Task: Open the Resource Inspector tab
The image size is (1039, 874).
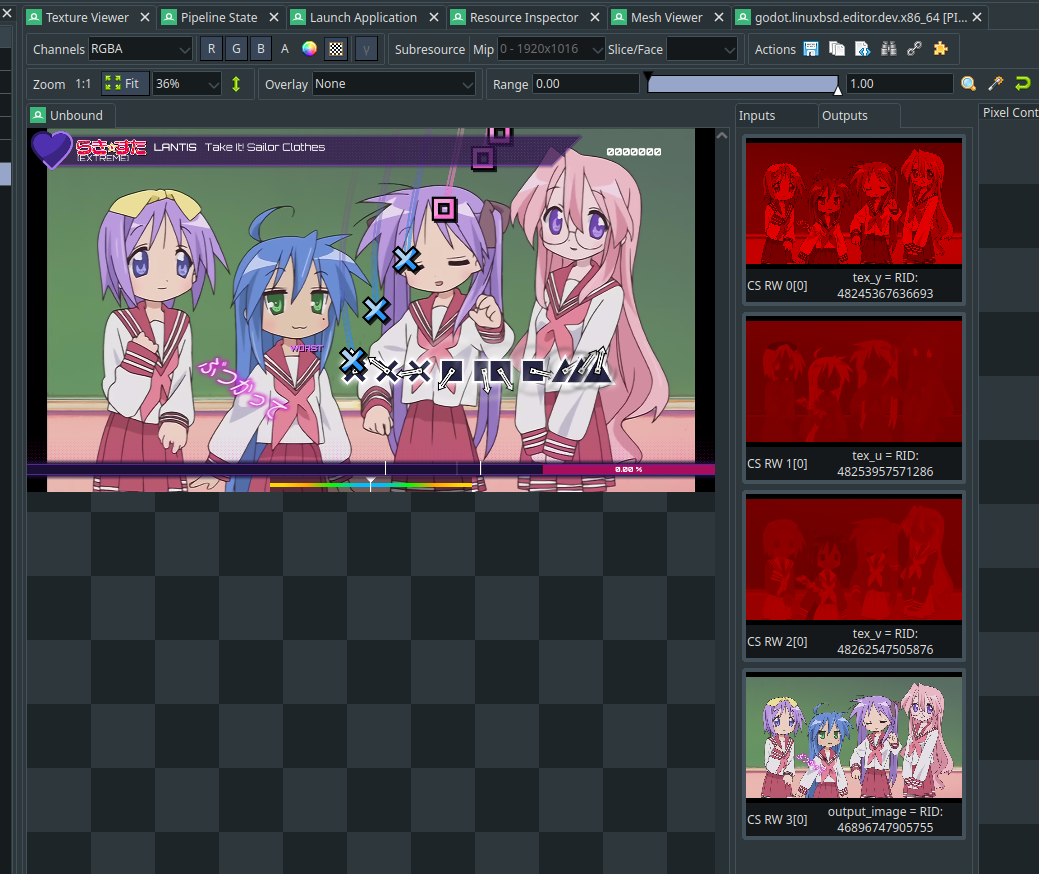Action: pos(523,17)
